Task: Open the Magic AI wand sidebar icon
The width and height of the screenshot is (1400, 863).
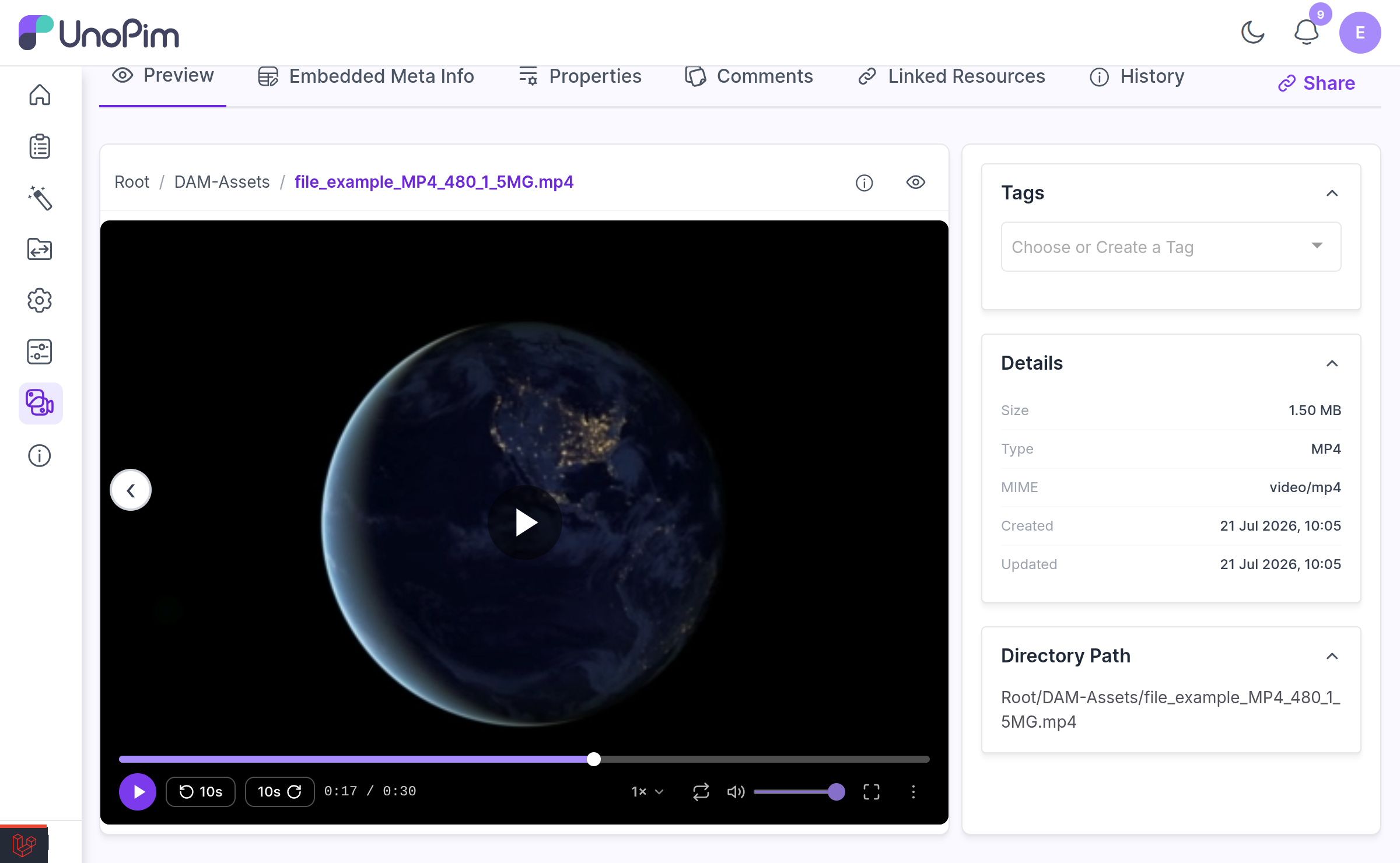Action: [x=40, y=198]
